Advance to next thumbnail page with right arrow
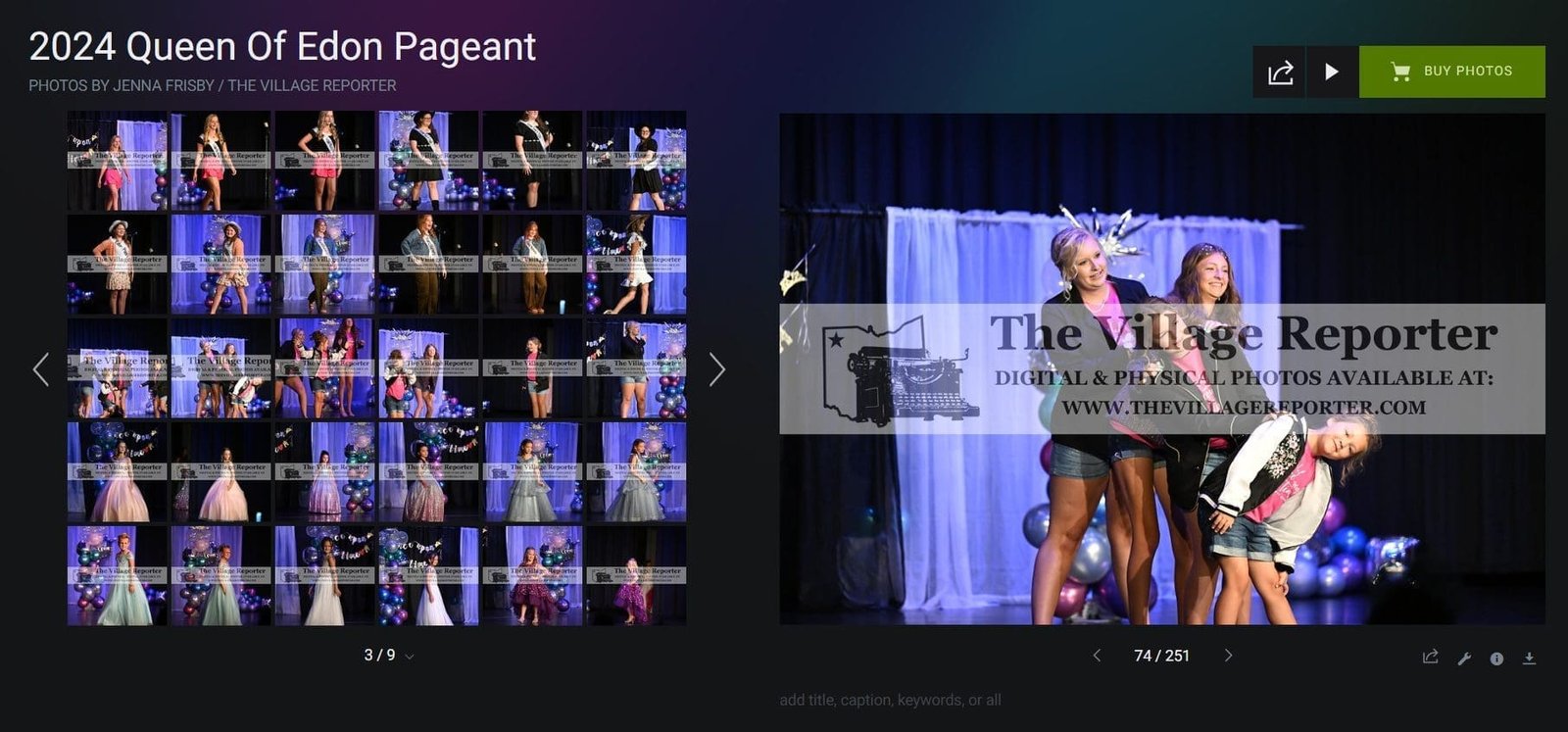Viewport: 1568px width, 732px height. [x=716, y=369]
